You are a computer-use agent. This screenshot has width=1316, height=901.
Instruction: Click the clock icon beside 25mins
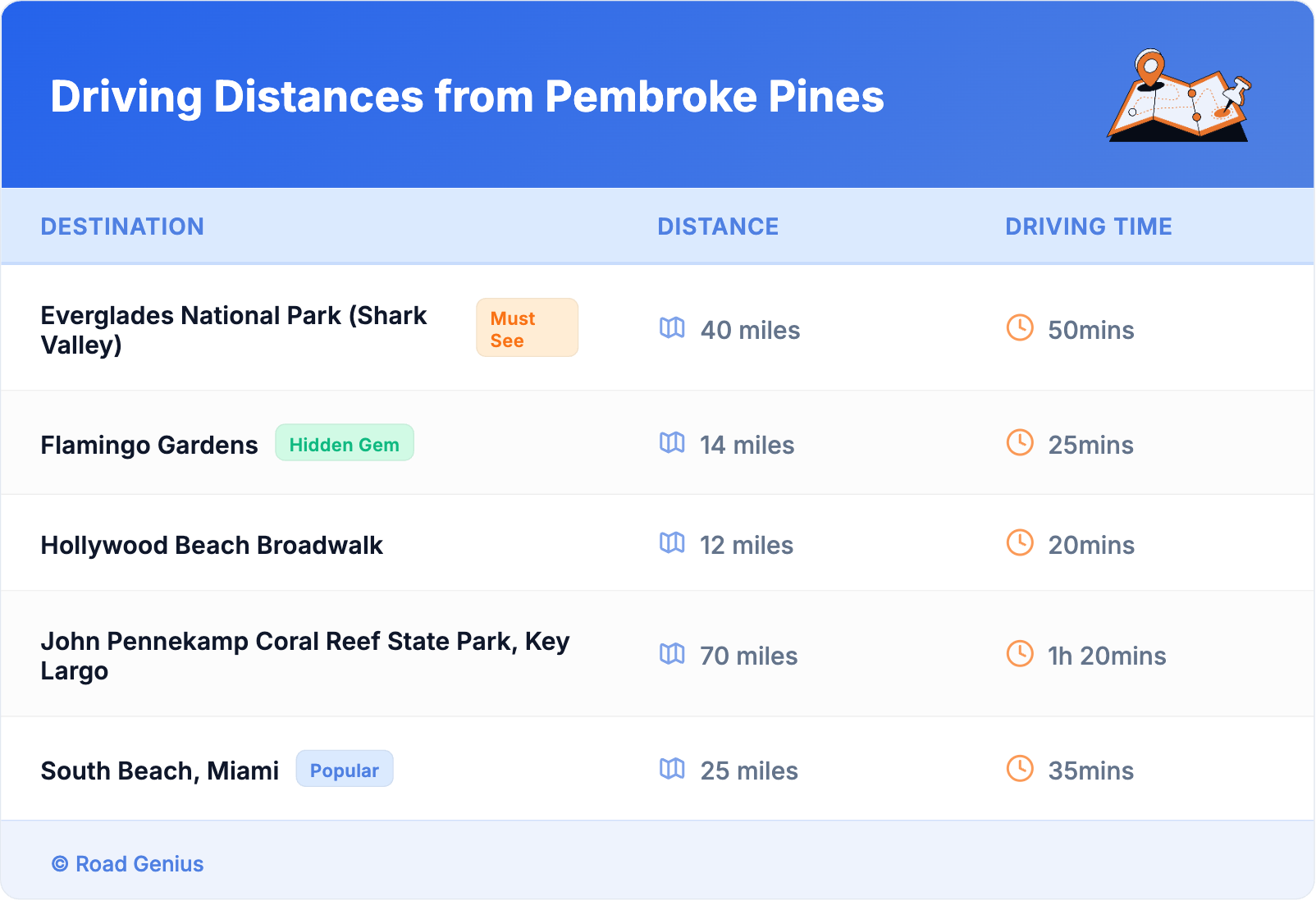click(1020, 443)
